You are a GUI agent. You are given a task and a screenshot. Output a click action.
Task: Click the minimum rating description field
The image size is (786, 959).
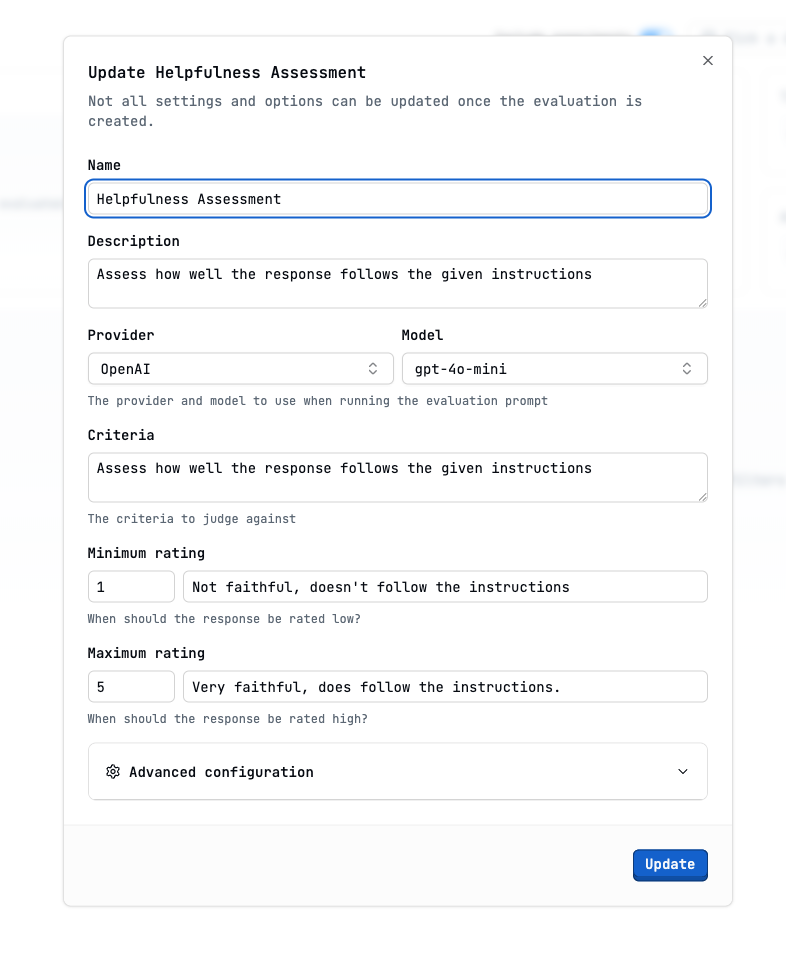click(444, 586)
